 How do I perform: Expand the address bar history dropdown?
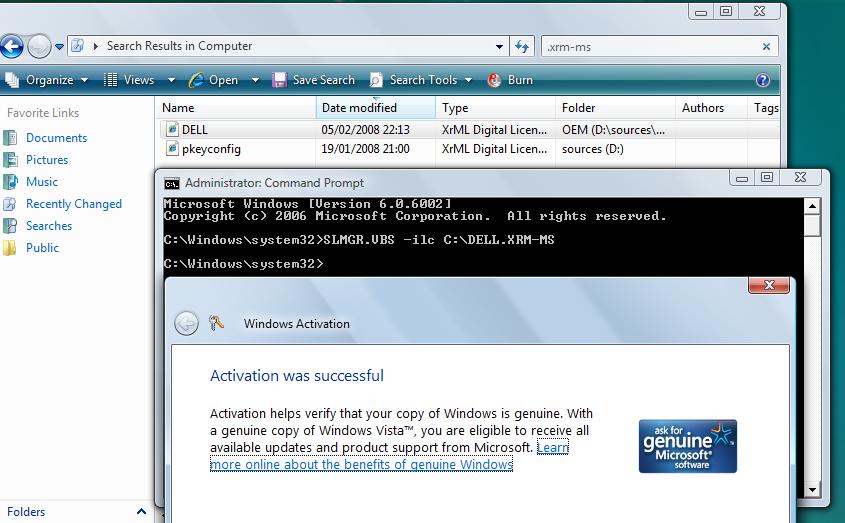coord(499,47)
